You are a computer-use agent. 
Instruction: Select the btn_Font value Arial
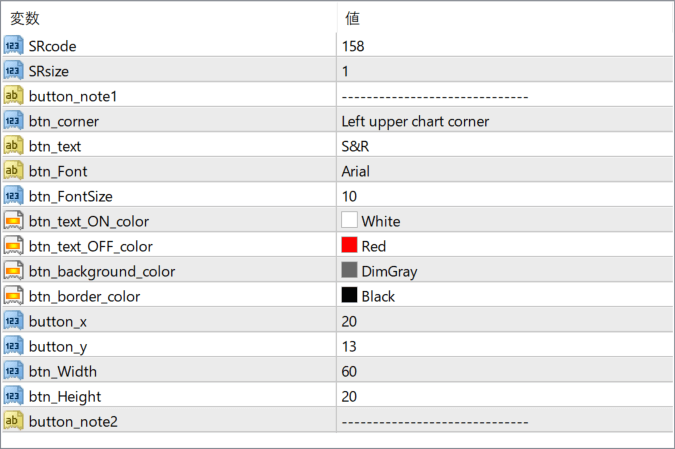[356, 171]
